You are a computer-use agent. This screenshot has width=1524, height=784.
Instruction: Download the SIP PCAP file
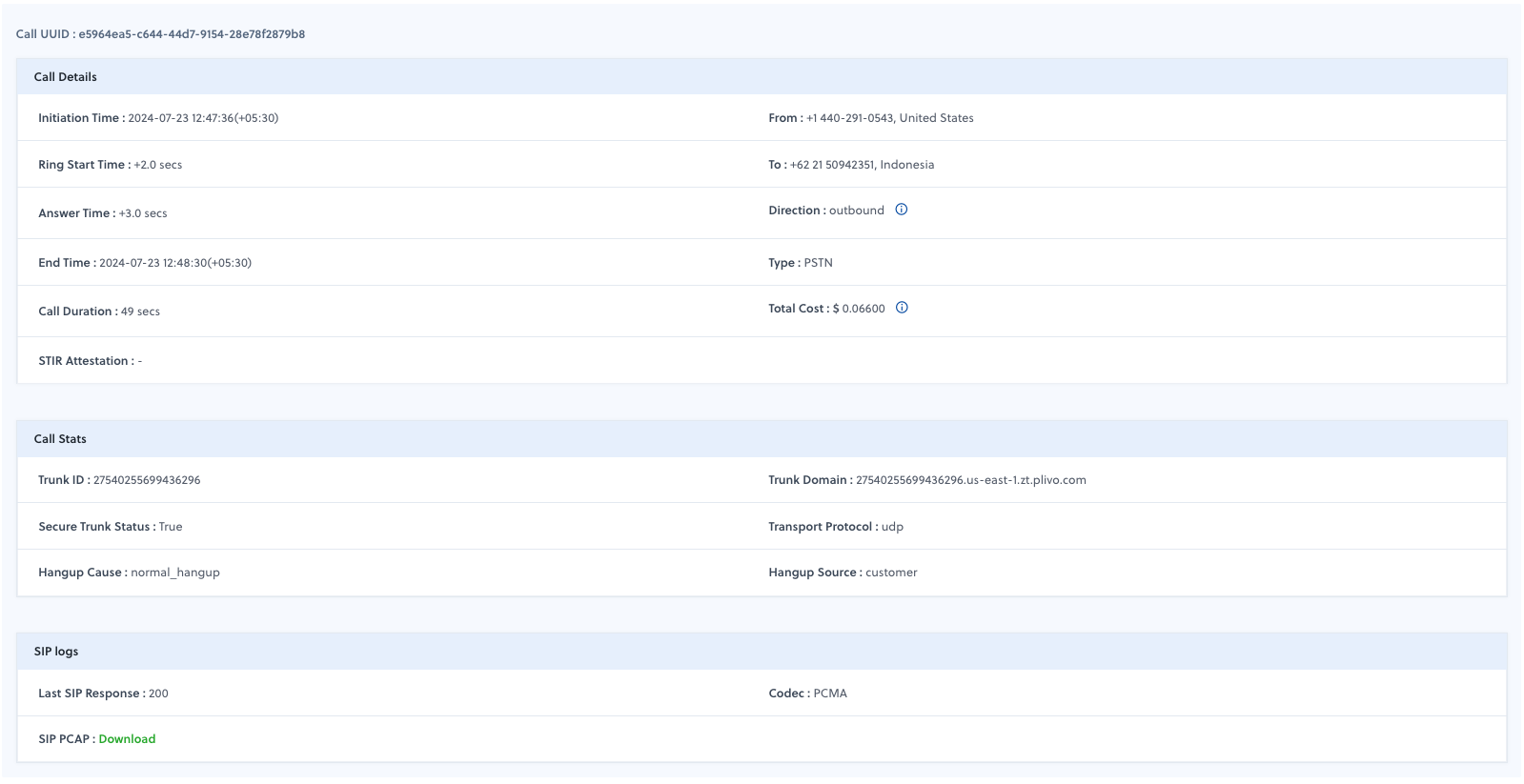click(127, 739)
